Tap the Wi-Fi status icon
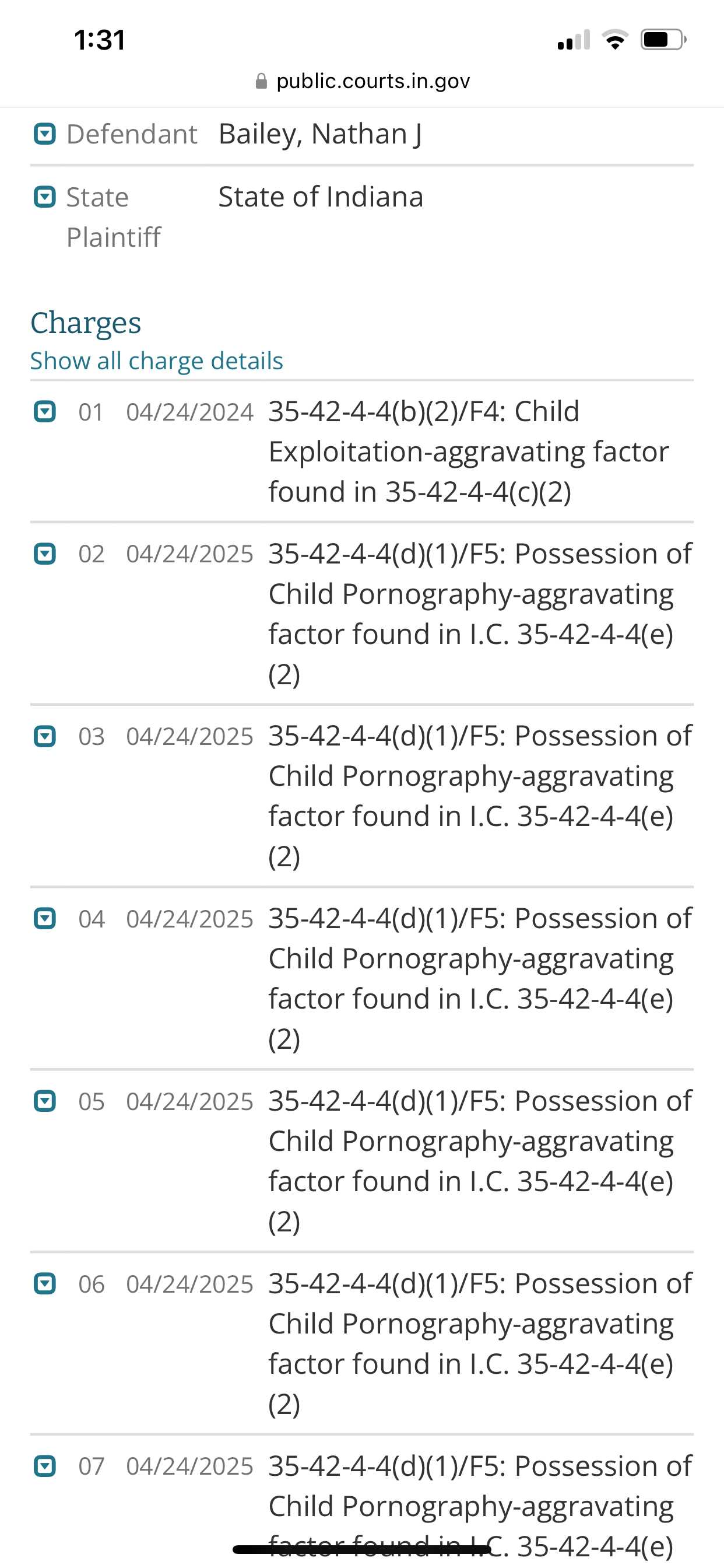This screenshot has height=1568, width=724. tap(614, 40)
